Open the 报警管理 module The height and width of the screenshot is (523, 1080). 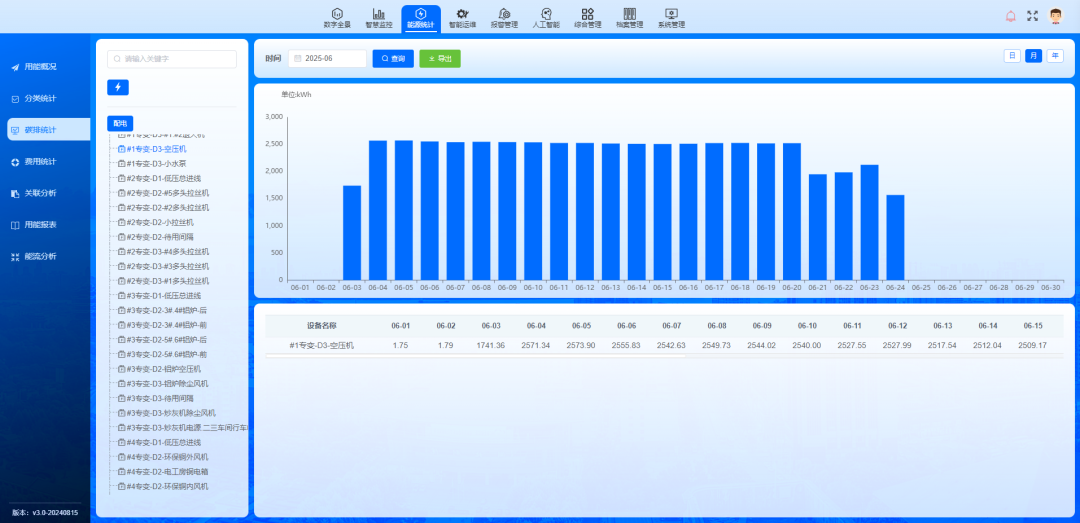point(504,18)
